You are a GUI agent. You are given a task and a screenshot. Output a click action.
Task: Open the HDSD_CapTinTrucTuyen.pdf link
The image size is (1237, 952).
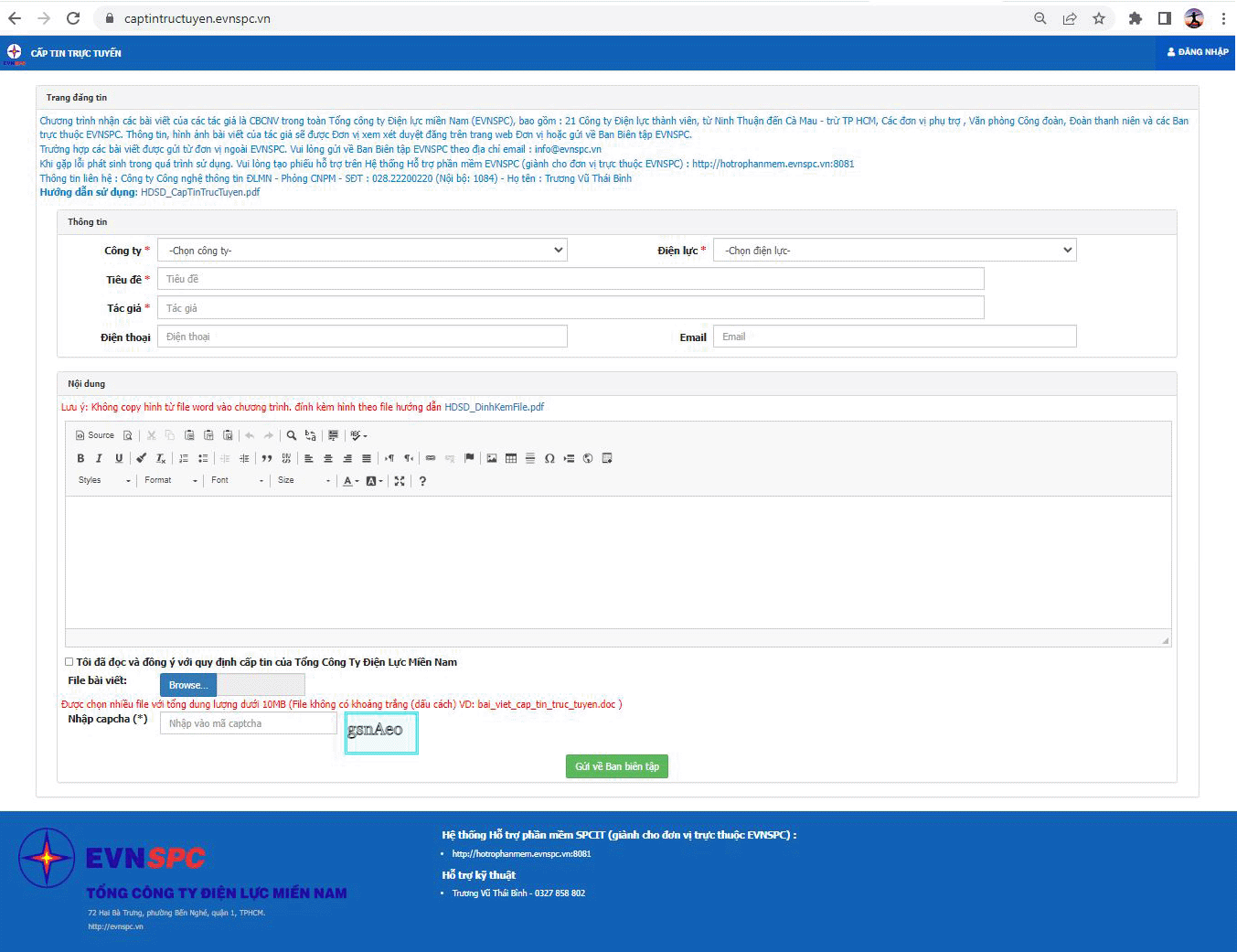(x=200, y=192)
